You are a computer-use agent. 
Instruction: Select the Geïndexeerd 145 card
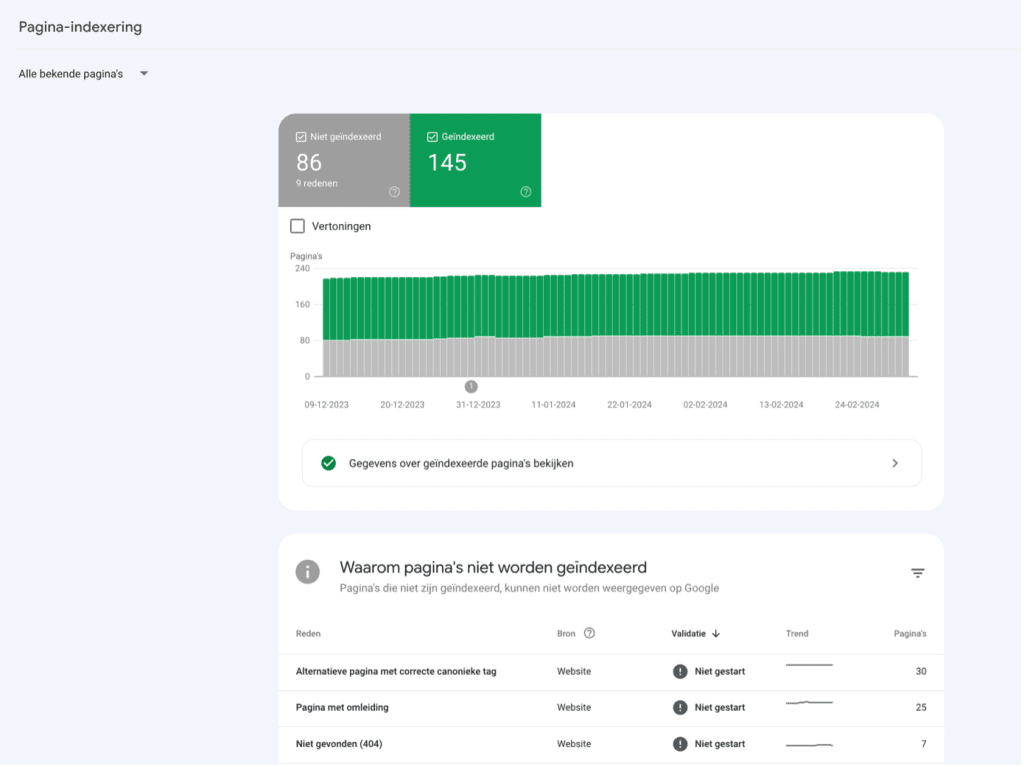tap(475, 160)
